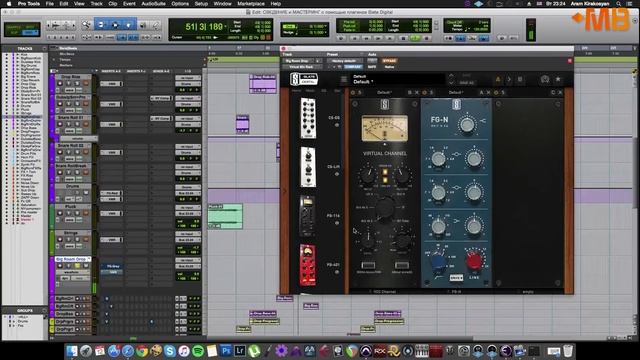Click the Stop transport button

pyautogui.click(x=403, y=38)
